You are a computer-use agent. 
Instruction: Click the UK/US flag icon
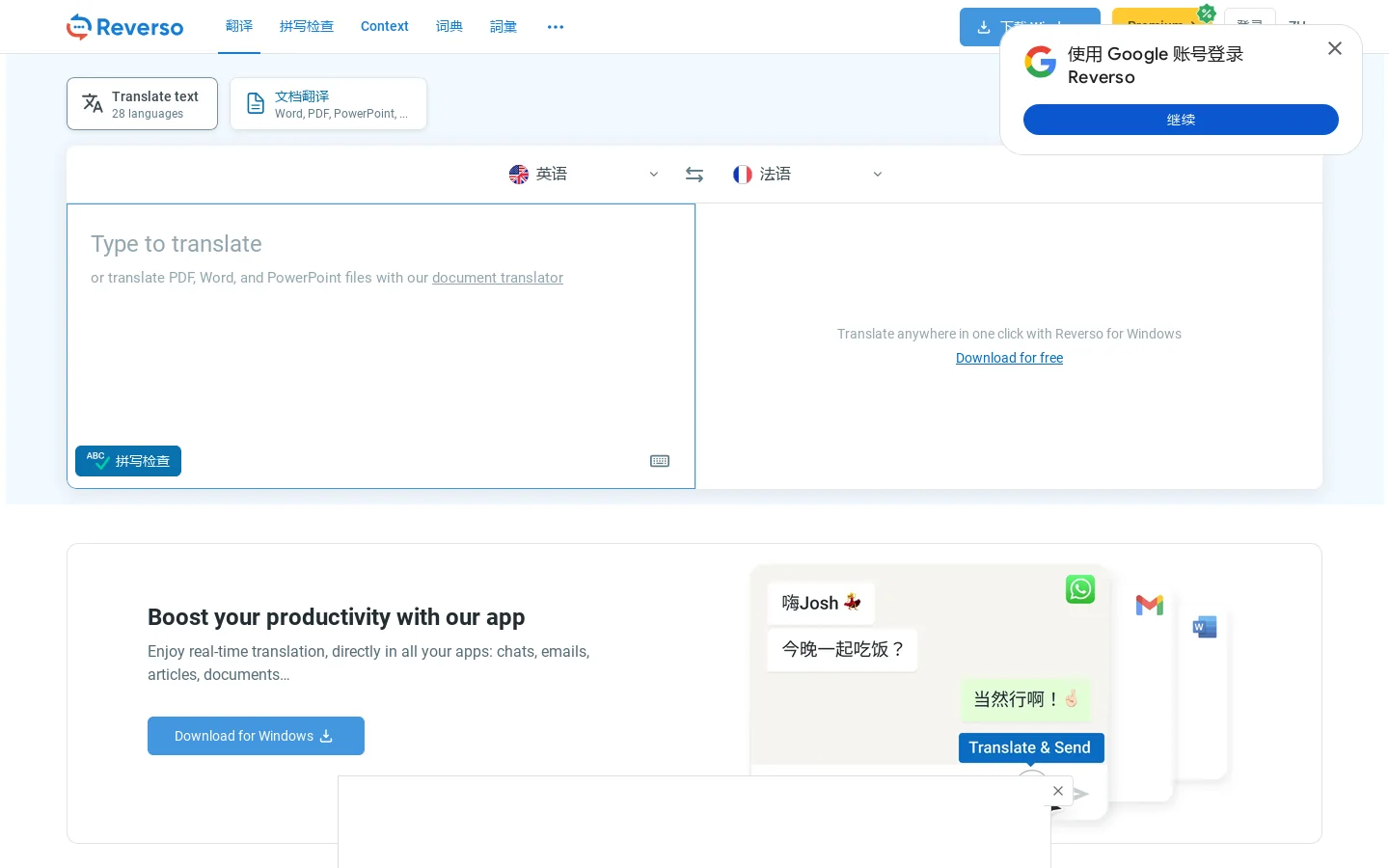pos(519,175)
